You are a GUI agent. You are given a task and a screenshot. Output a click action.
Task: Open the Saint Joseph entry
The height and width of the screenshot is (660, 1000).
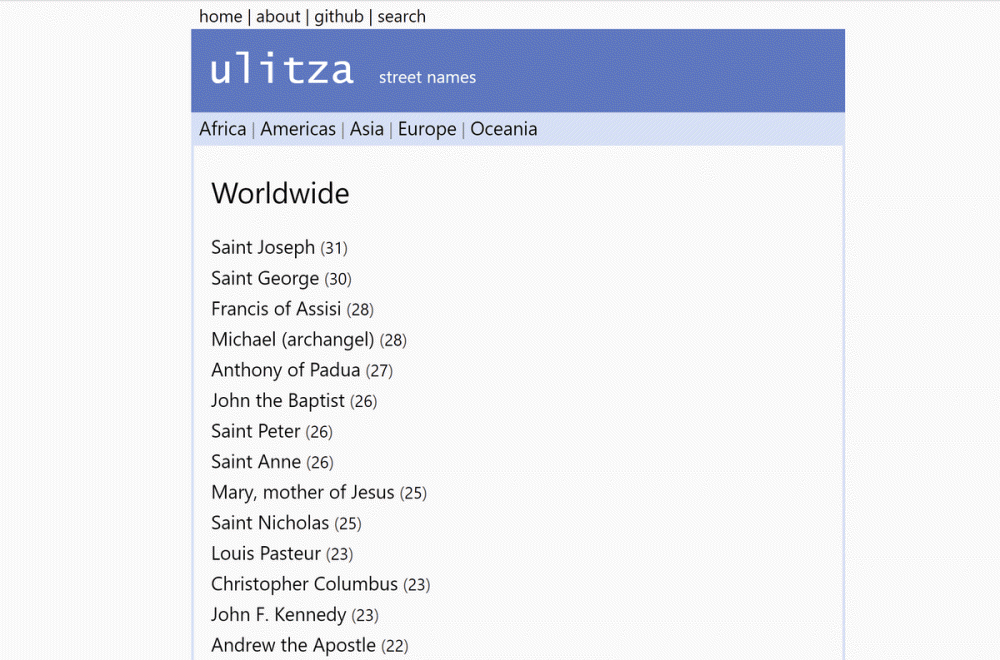[x=263, y=247]
